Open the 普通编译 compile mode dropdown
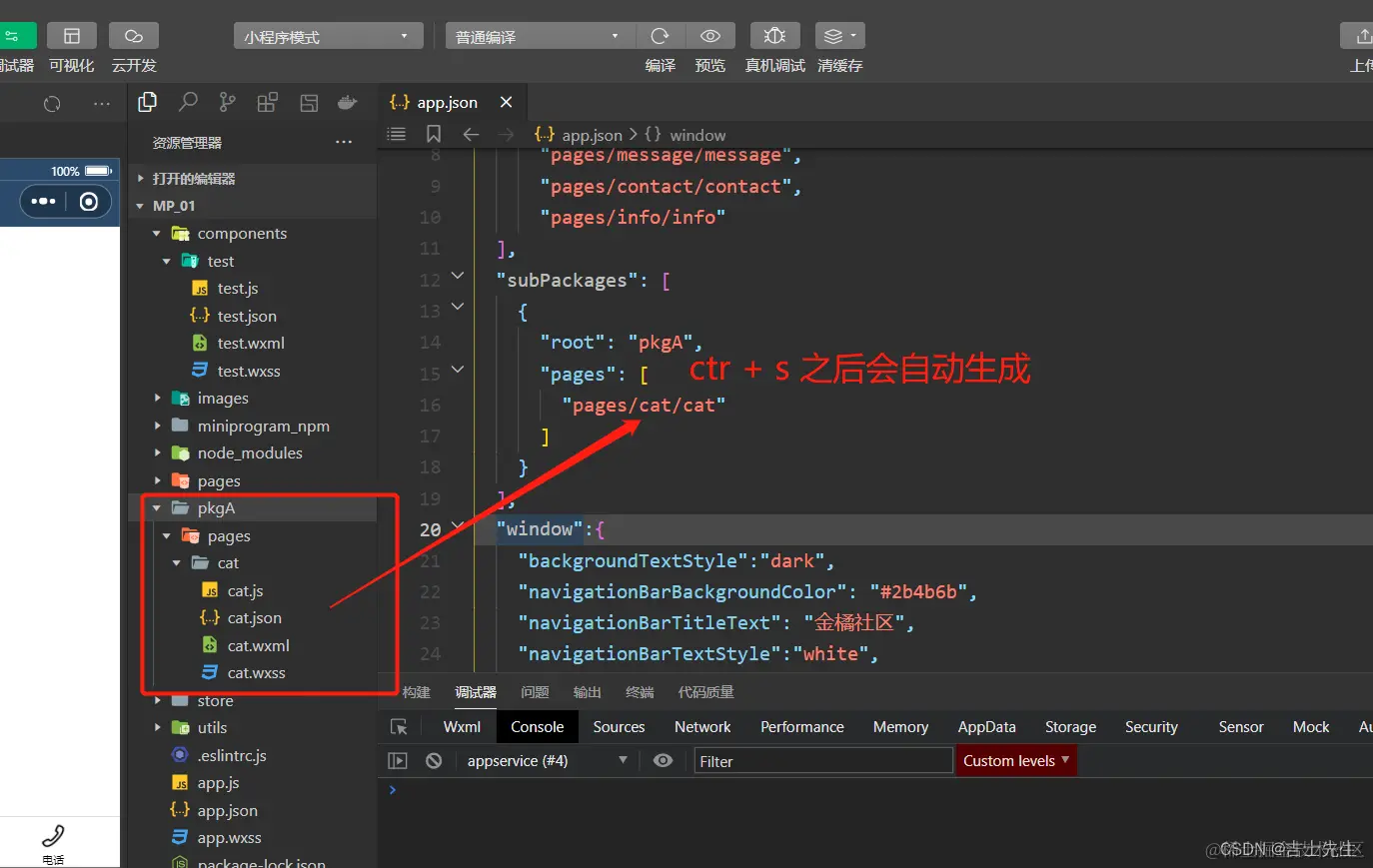This screenshot has height=868, width=1373. click(539, 36)
